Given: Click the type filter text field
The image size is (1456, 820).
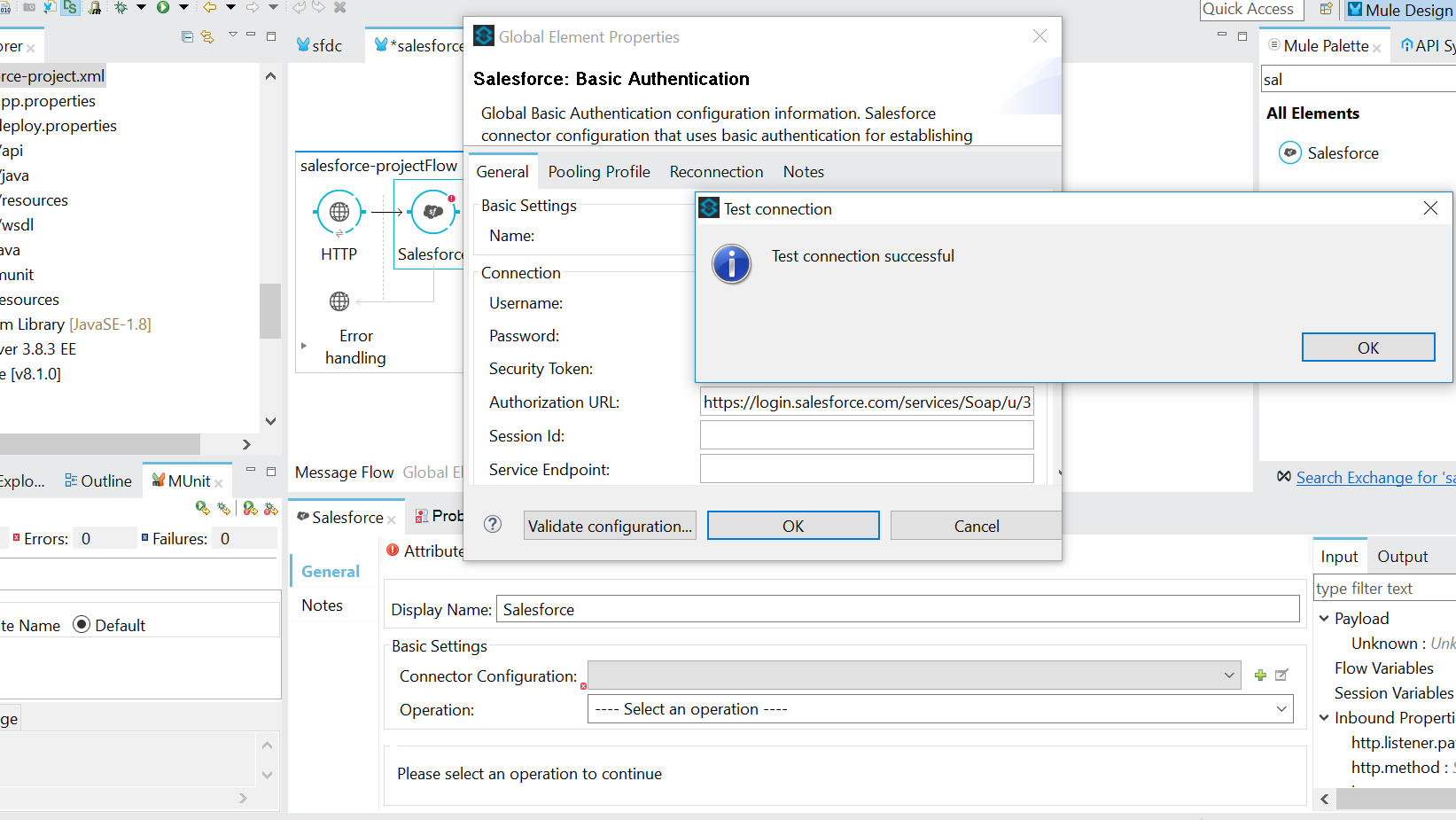Looking at the screenshot, I should click(x=1384, y=588).
